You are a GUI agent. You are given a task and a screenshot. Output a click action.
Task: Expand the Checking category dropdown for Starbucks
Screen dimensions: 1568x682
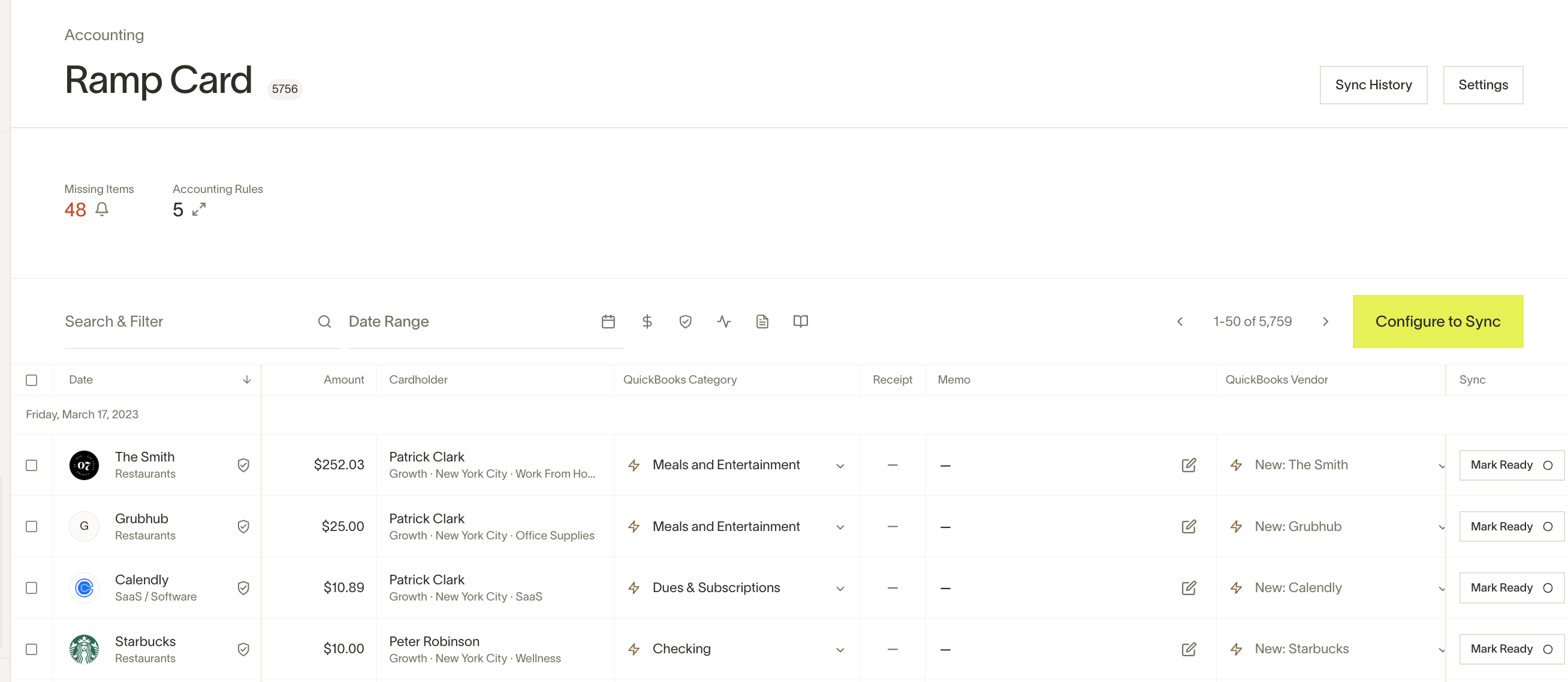click(840, 650)
